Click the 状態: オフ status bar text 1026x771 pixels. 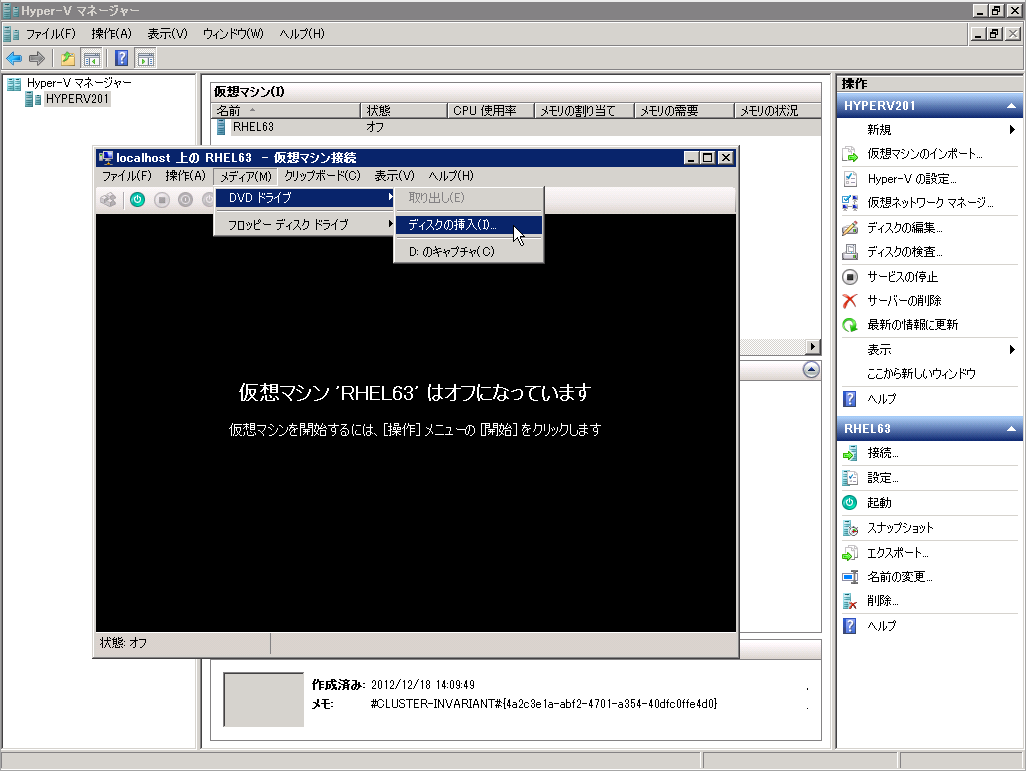(124, 643)
